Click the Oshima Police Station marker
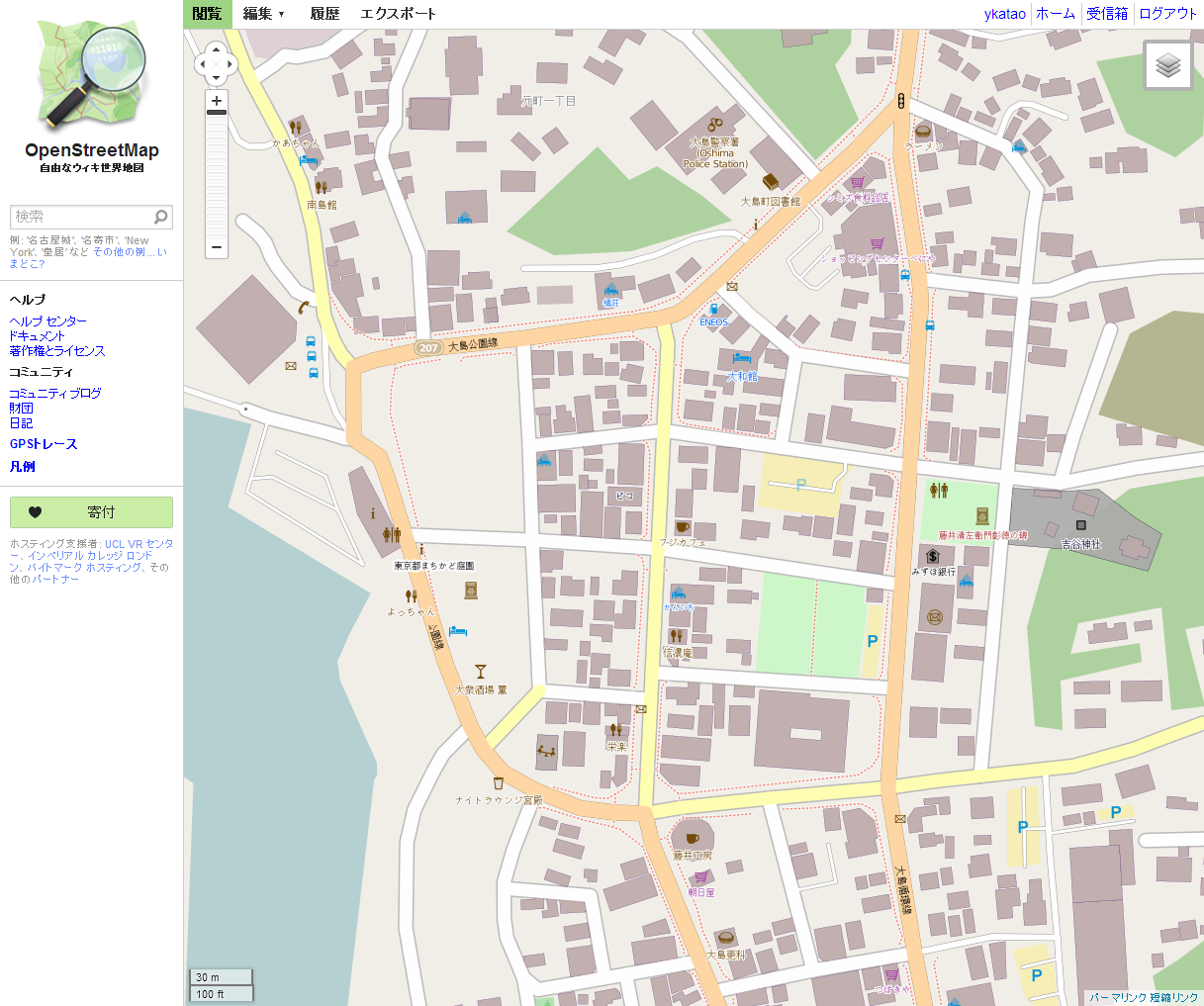Viewport: 1204px width, 1006px height. [x=715, y=125]
